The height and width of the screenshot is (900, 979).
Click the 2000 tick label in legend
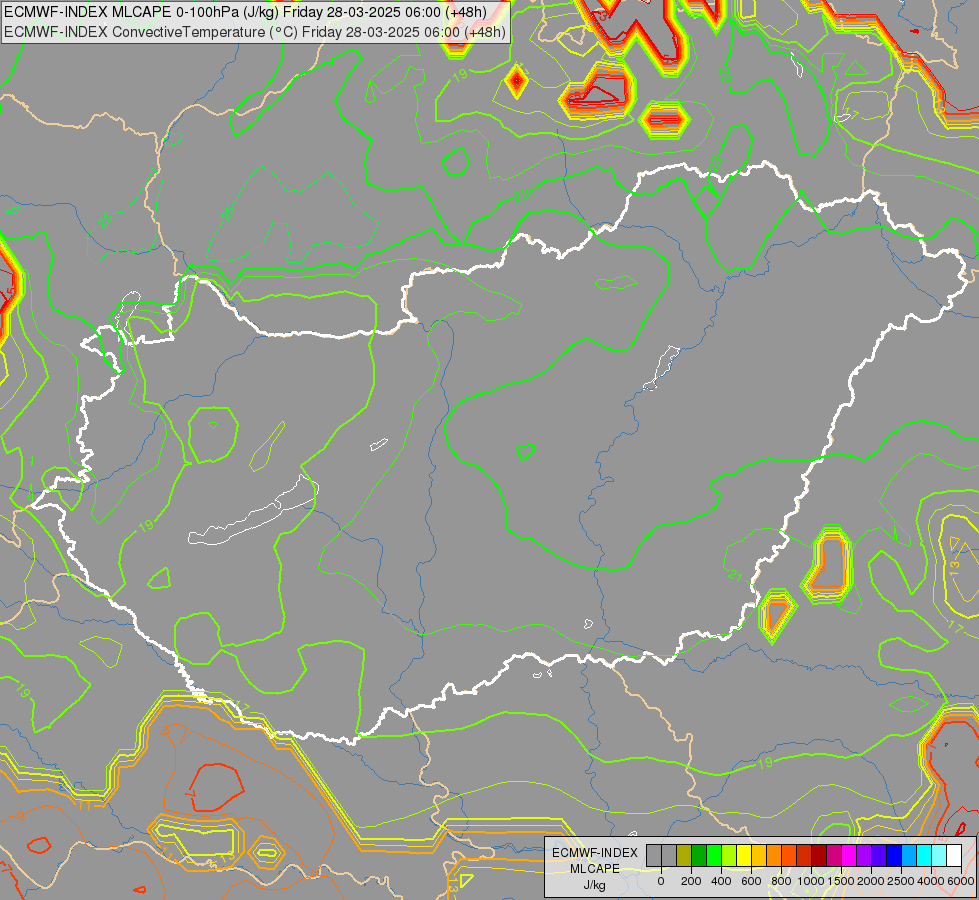pyautogui.click(x=871, y=881)
